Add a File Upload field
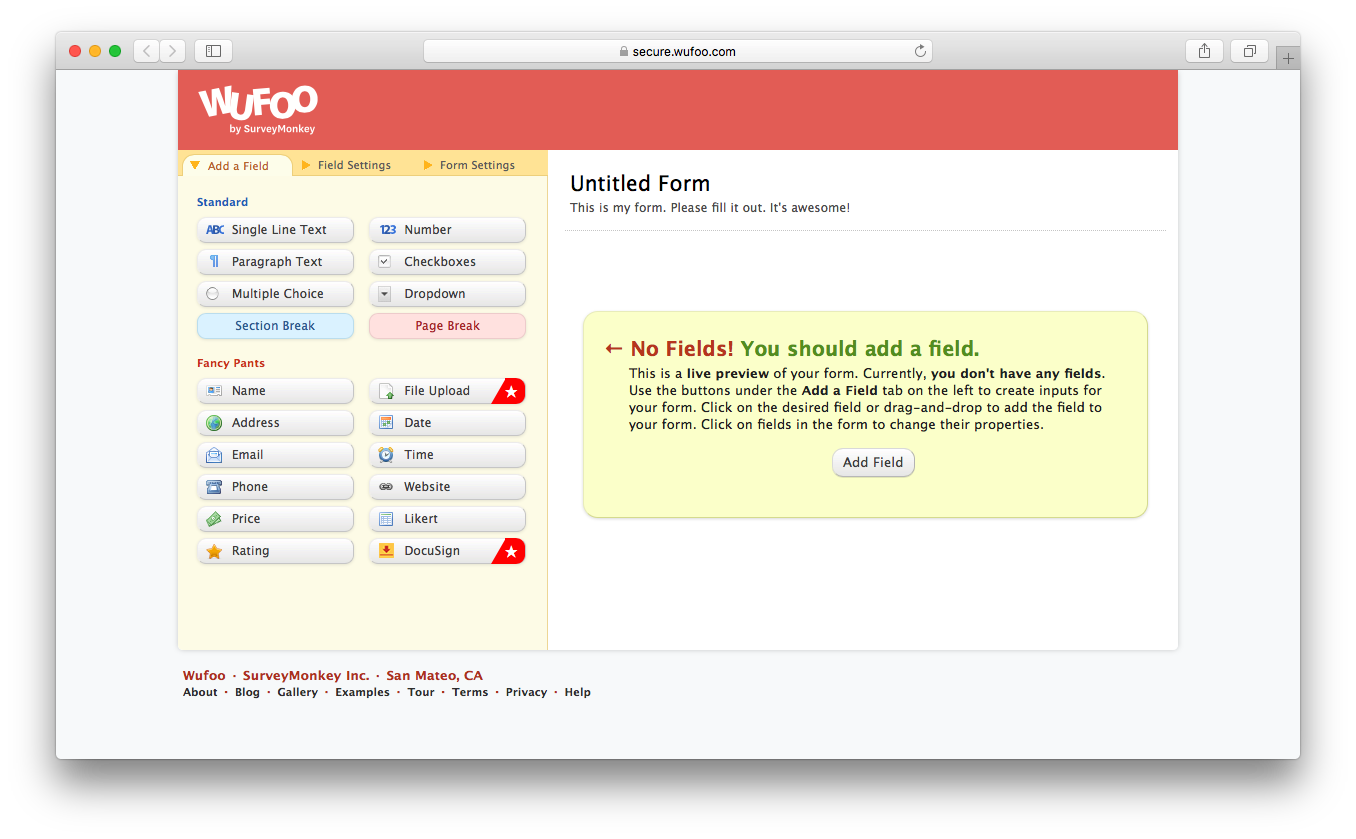This screenshot has width=1356, height=839. click(447, 391)
